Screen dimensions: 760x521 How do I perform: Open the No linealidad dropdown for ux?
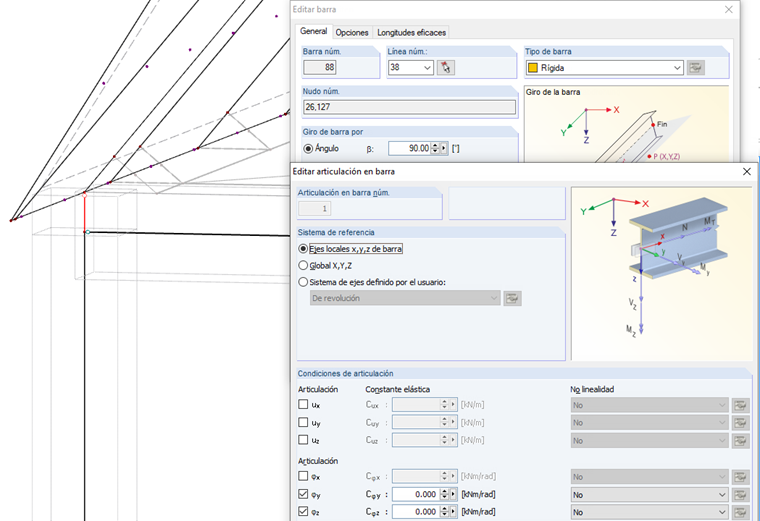coord(649,405)
